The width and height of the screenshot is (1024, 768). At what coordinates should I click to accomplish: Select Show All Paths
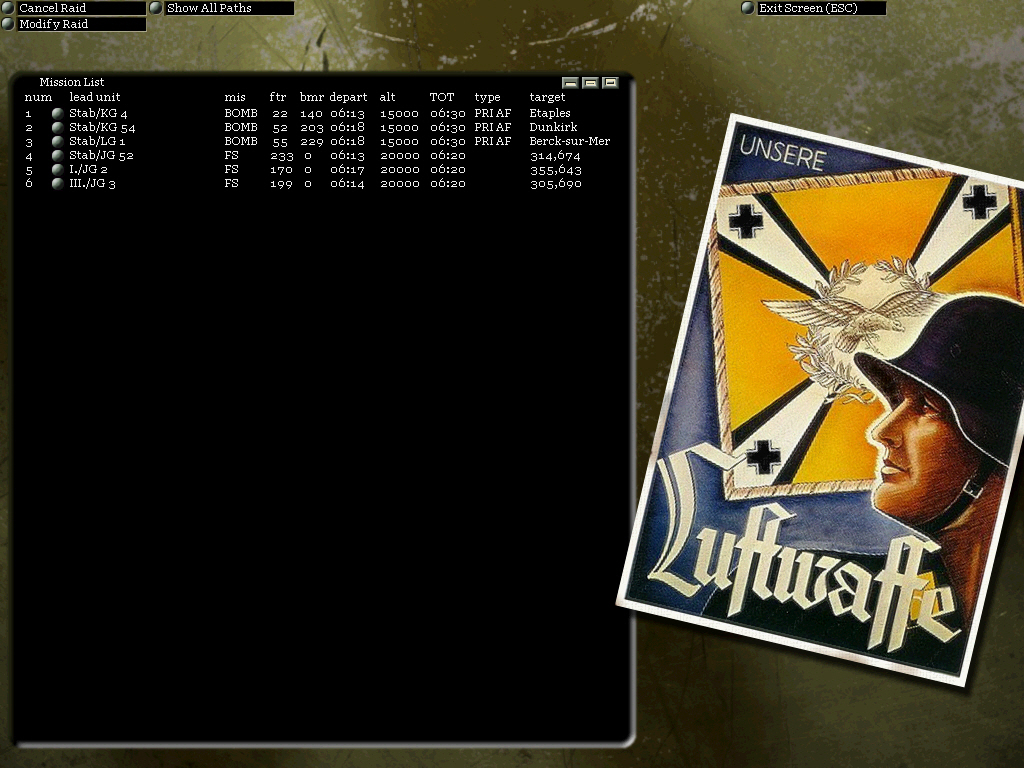tap(229, 8)
